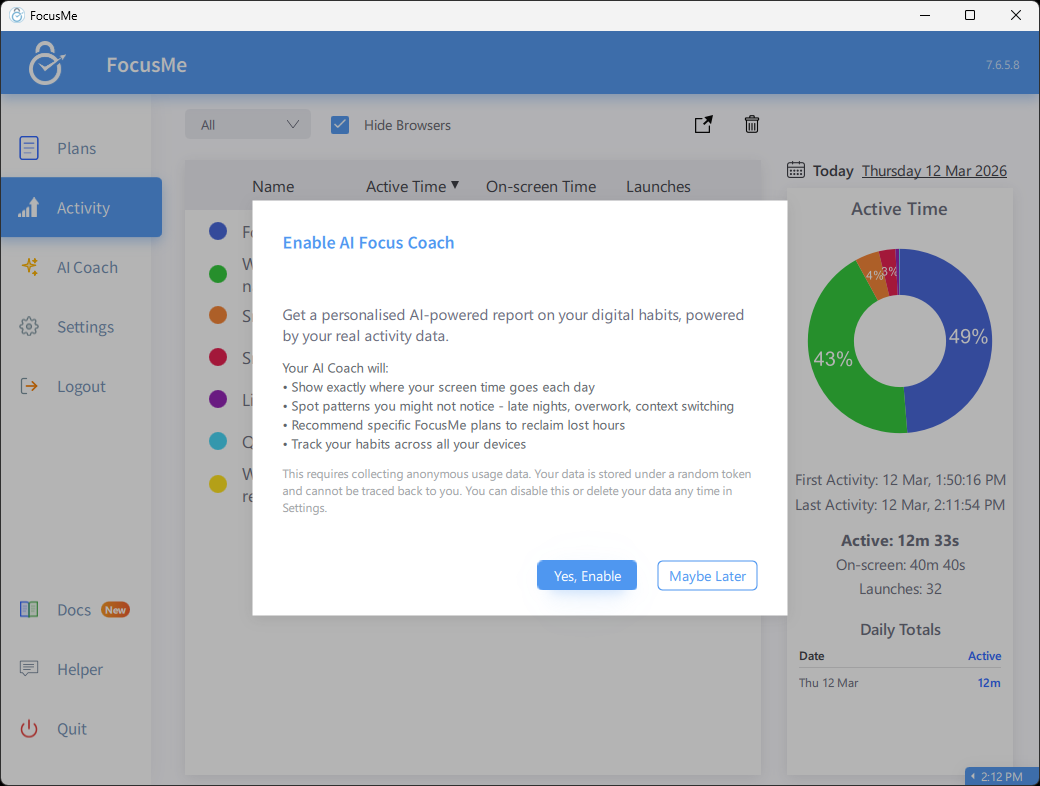Click the teal color dot in list
The image size is (1040, 786).
218,441
